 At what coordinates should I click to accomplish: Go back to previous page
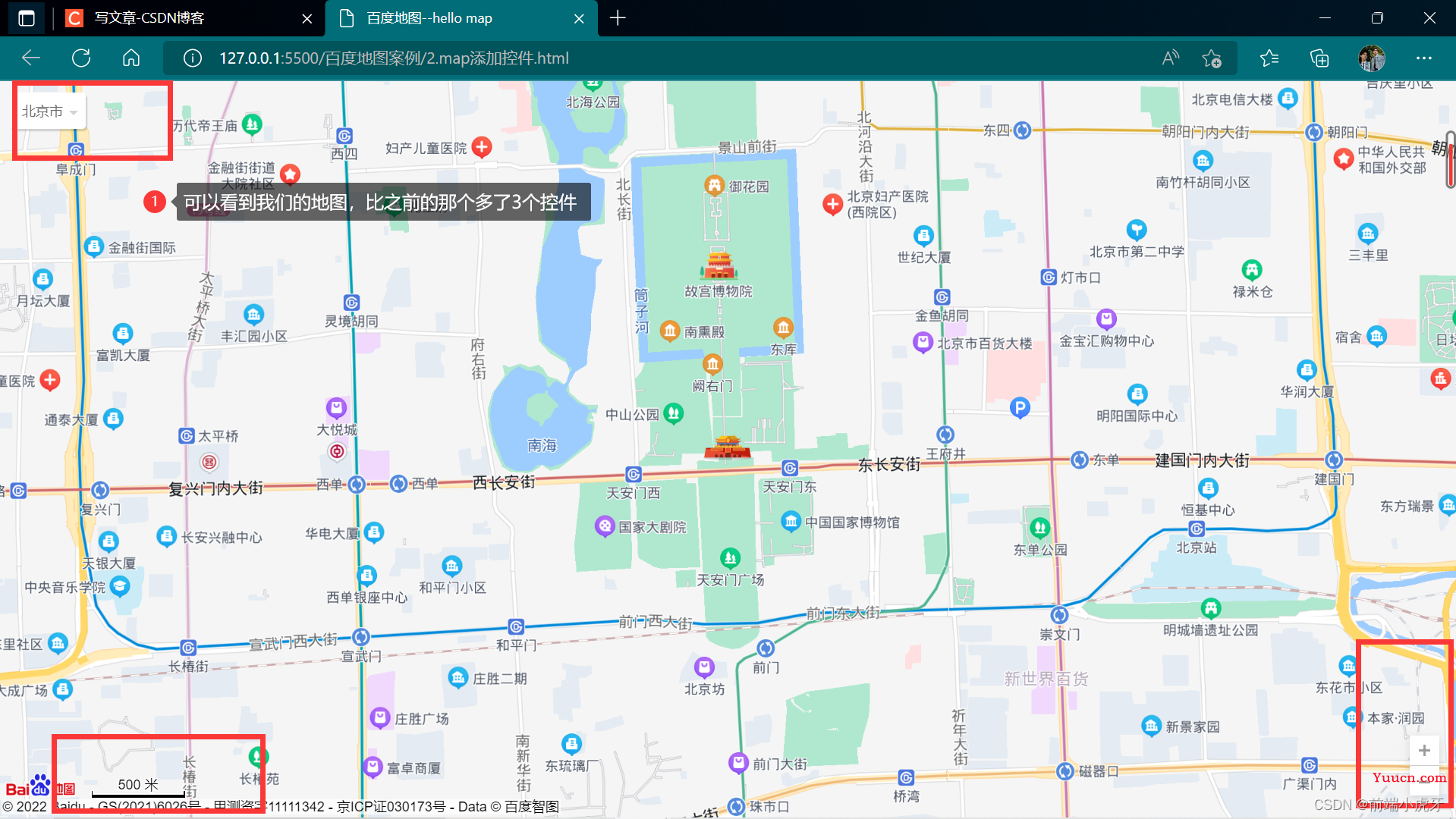tap(31, 58)
